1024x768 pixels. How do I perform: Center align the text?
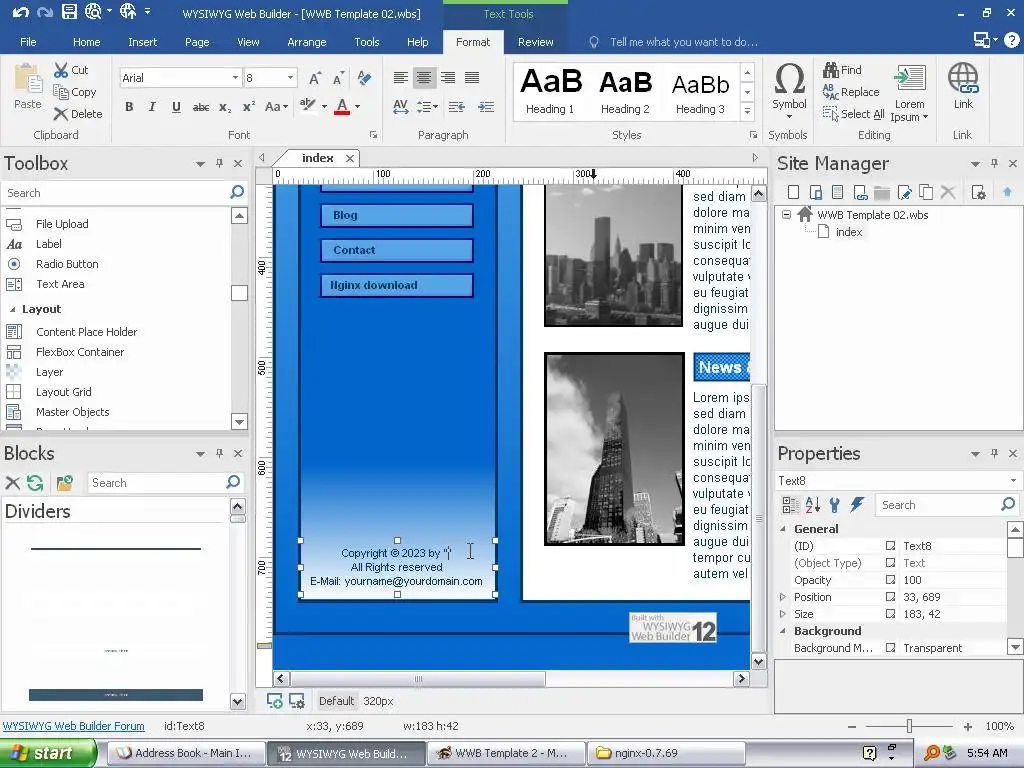pyautogui.click(x=424, y=78)
